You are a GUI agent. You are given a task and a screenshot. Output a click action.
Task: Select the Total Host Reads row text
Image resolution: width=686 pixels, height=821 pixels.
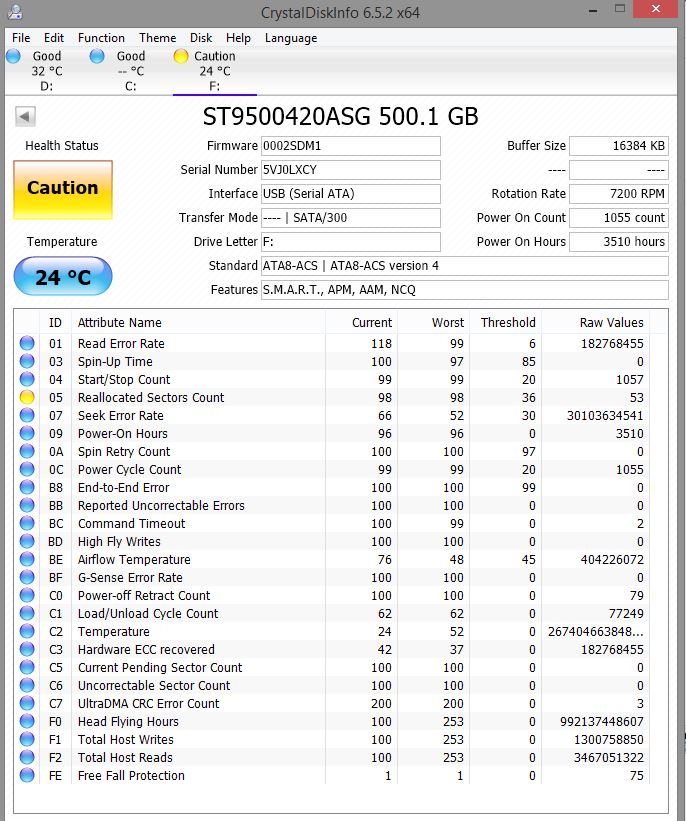coord(125,757)
